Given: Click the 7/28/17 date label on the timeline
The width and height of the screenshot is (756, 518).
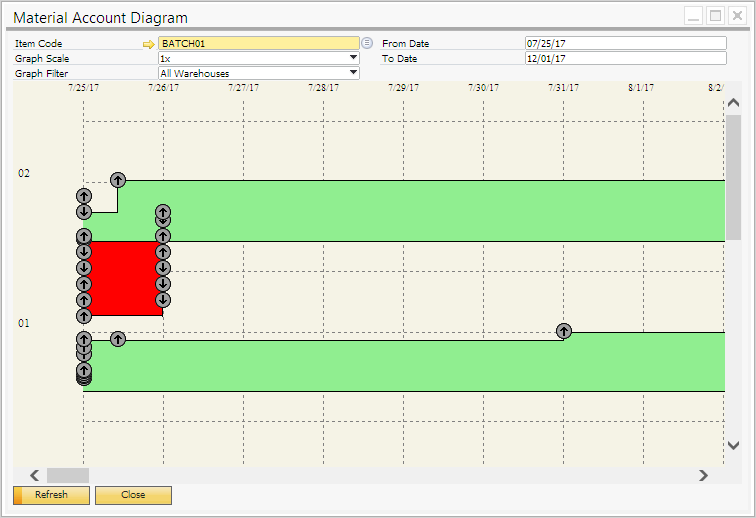Looking at the screenshot, I should click(x=323, y=88).
